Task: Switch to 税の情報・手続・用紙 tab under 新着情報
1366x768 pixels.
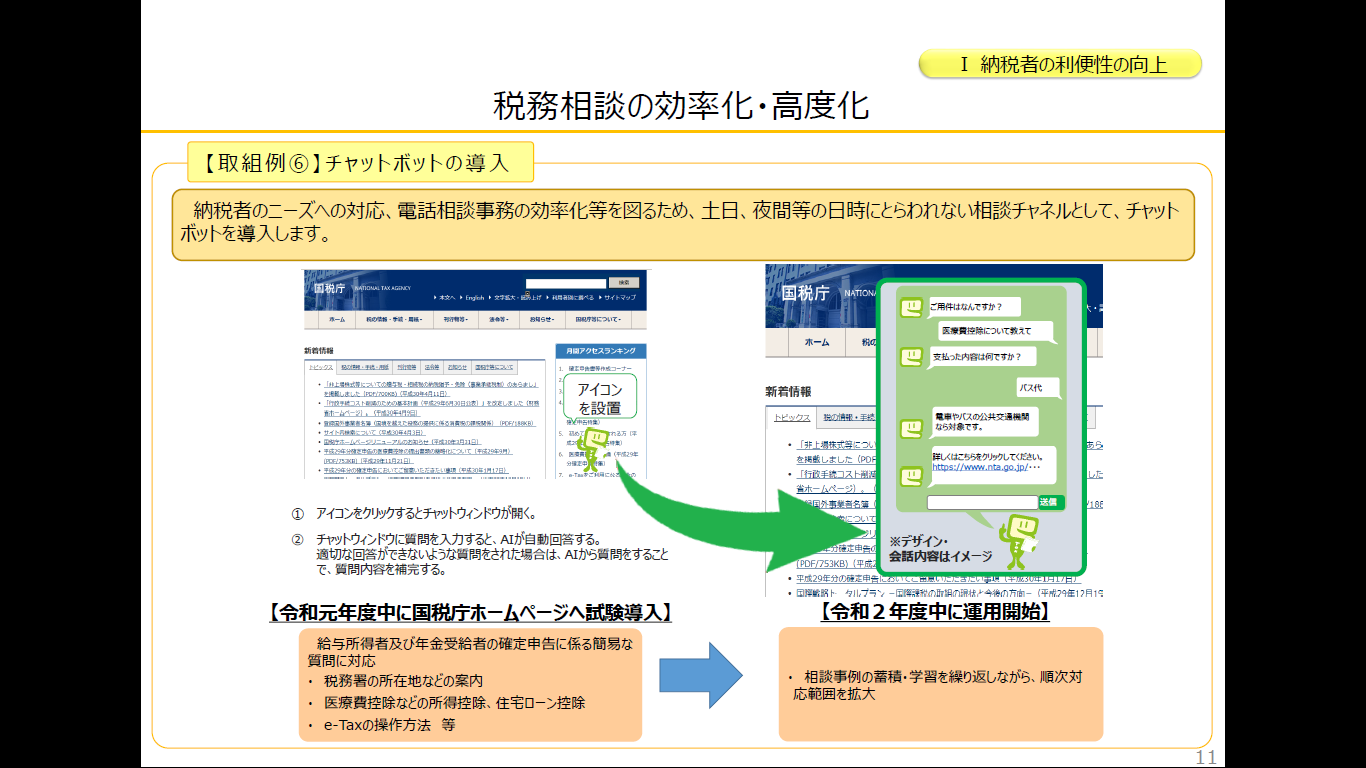Action: pos(365,367)
